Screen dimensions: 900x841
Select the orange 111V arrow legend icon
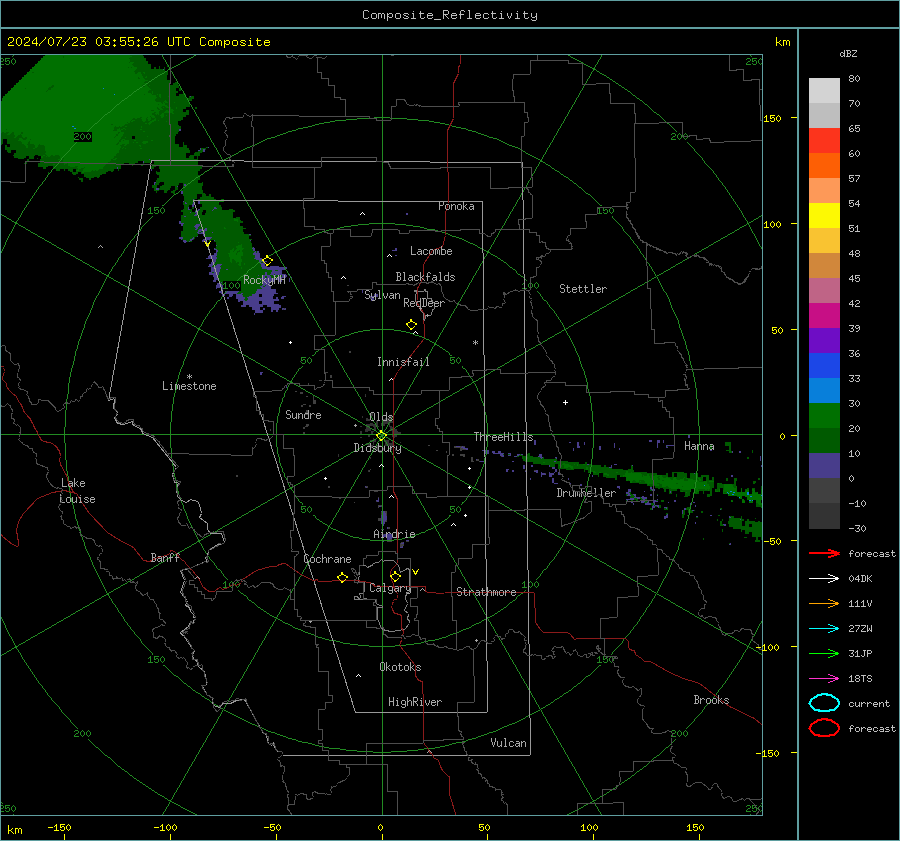click(x=824, y=603)
